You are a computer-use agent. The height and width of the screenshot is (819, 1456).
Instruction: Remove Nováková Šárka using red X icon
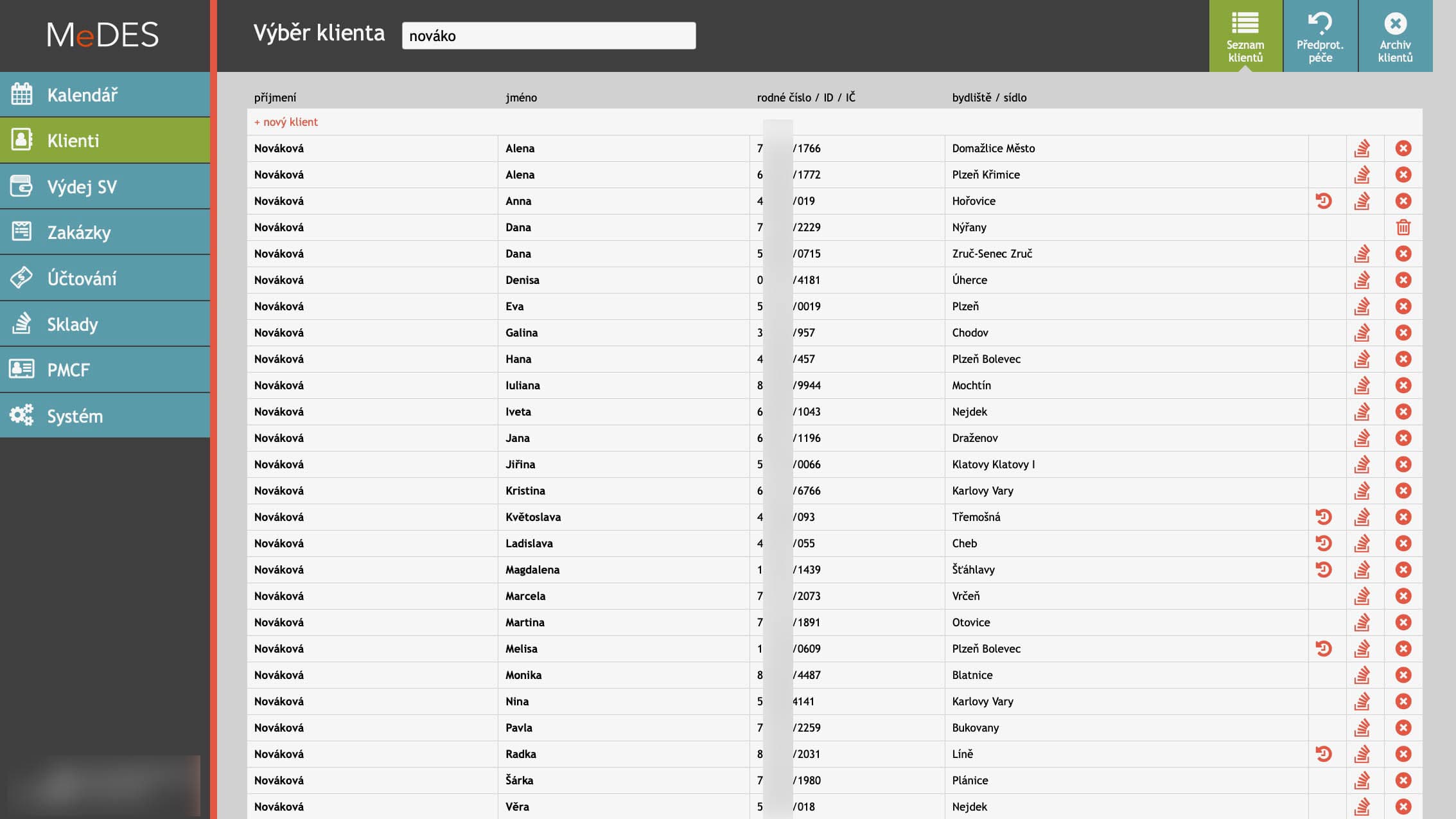[x=1403, y=780]
